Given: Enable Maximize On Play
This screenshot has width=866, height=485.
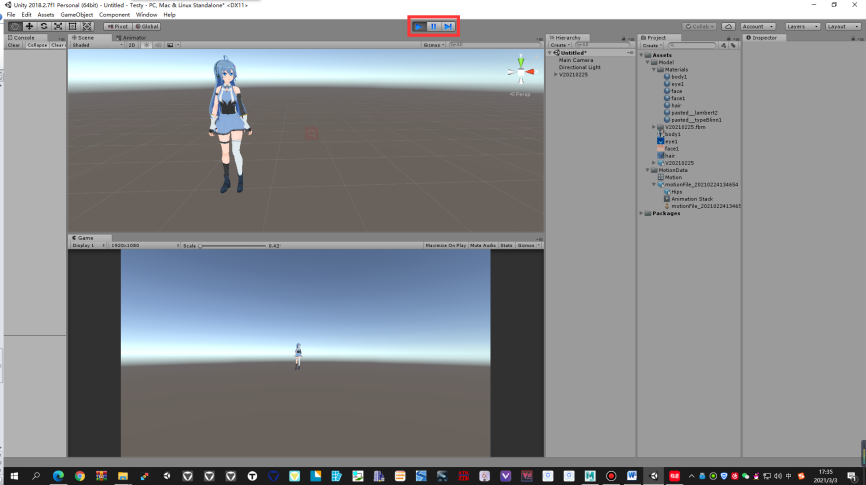Looking at the screenshot, I should pyautogui.click(x=445, y=245).
